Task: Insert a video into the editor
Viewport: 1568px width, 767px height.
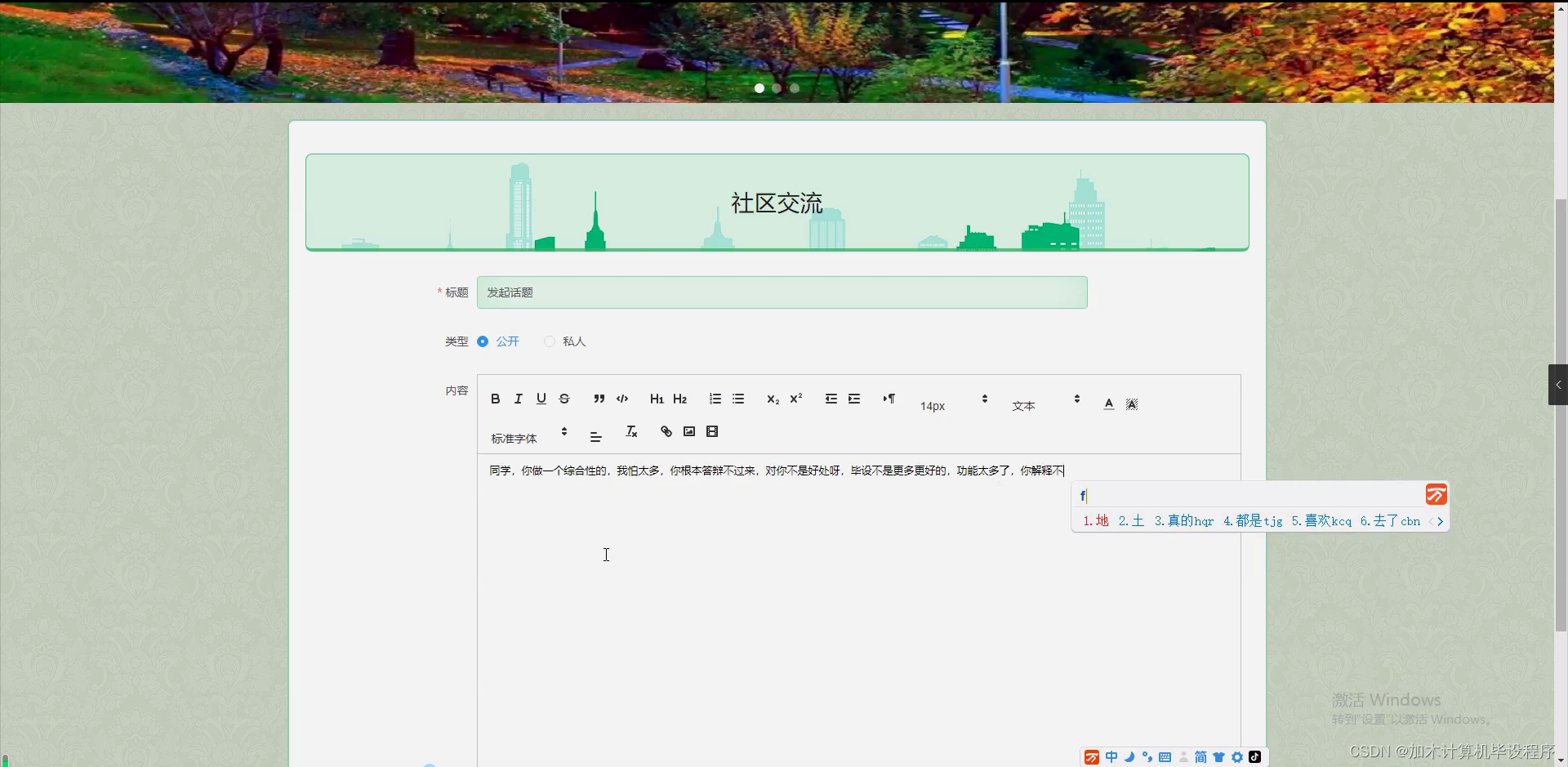Action: click(x=713, y=431)
